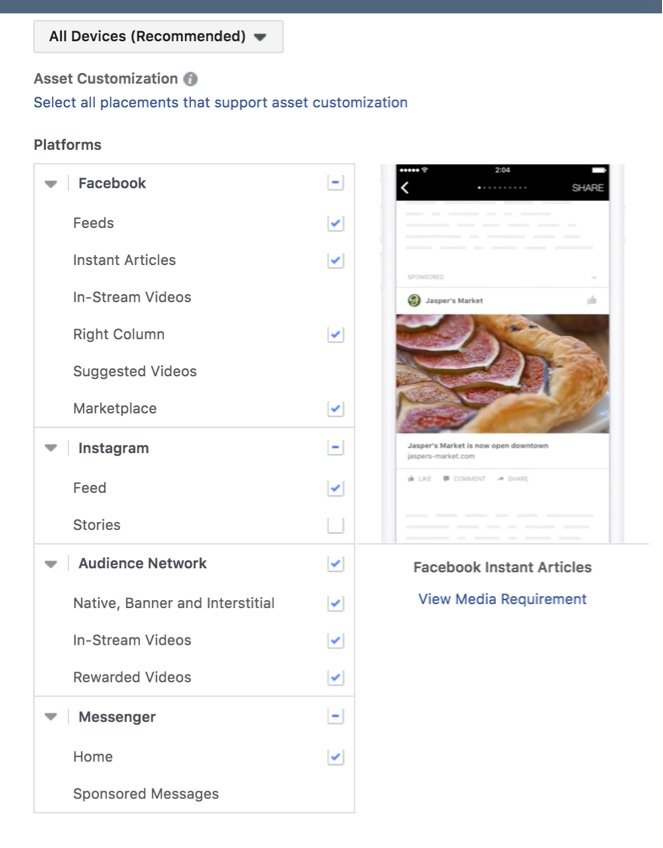
Task: Click the Asset Customization info icon
Action: click(x=191, y=79)
